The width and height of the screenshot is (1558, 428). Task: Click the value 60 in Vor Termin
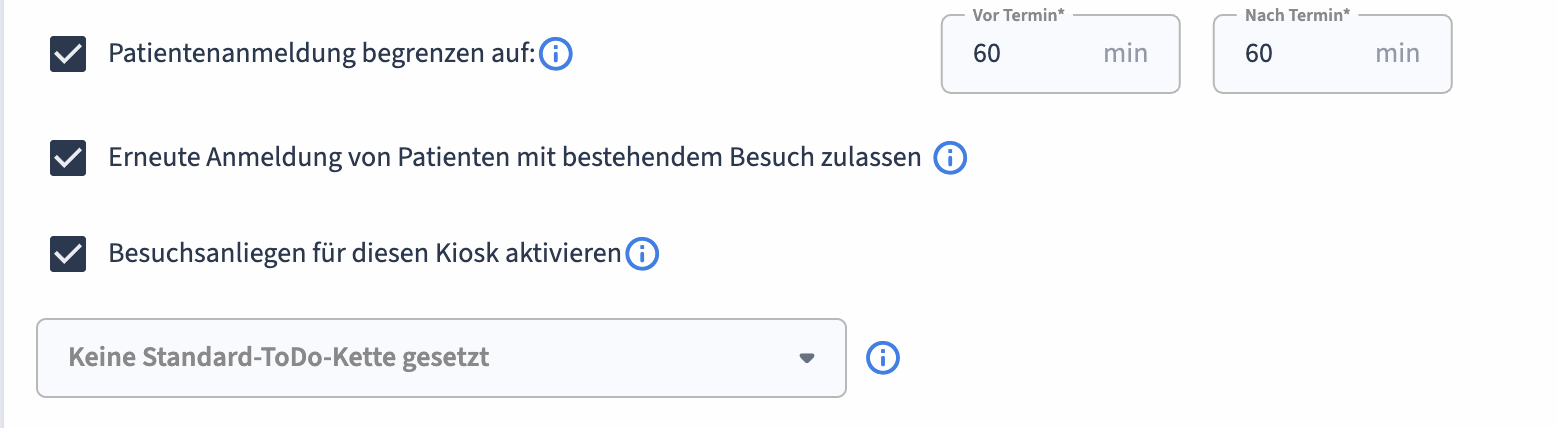tap(987, 54)
